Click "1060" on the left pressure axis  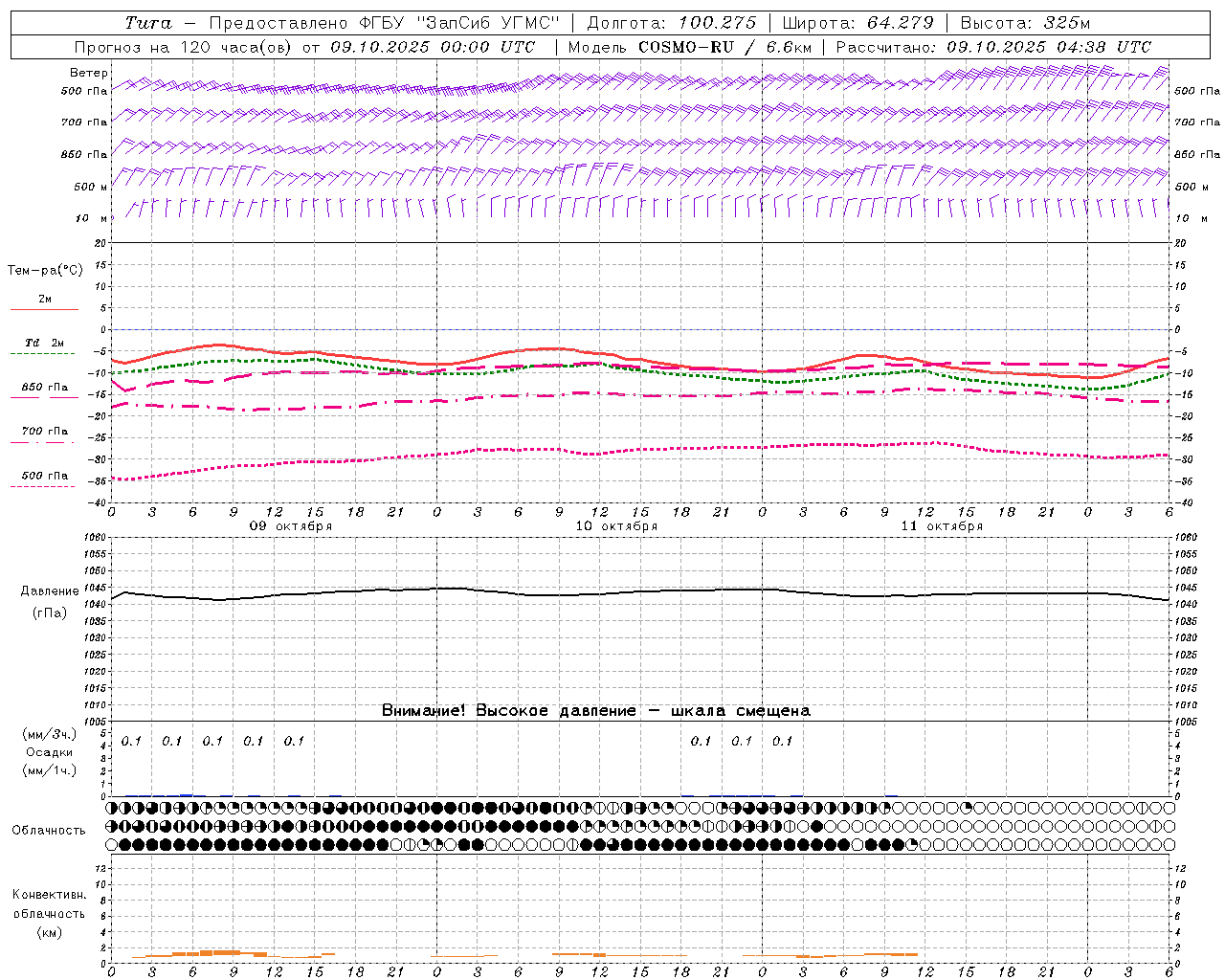click(x=97, y=537)
